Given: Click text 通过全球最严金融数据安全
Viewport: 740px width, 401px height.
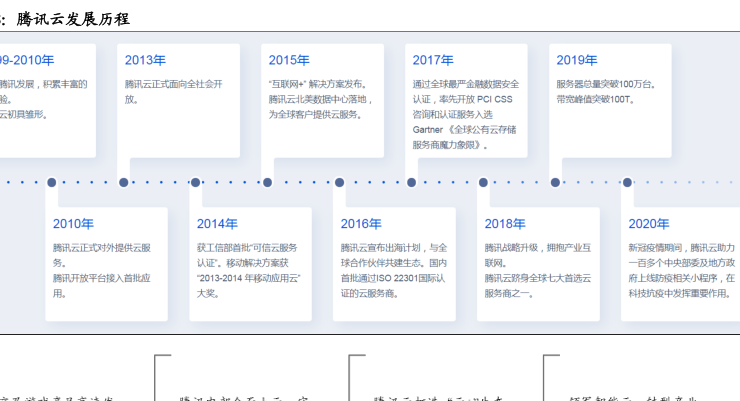Looking at the screenshot, I should [x=466, y=84].
